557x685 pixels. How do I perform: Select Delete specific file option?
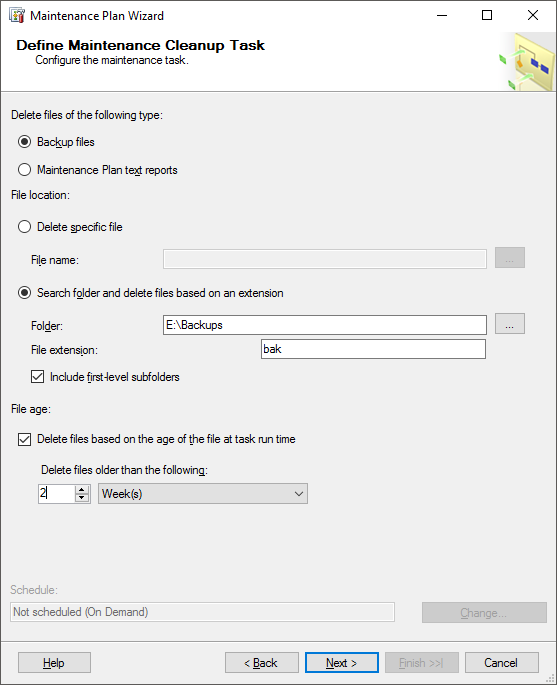(x=24, y=227)
